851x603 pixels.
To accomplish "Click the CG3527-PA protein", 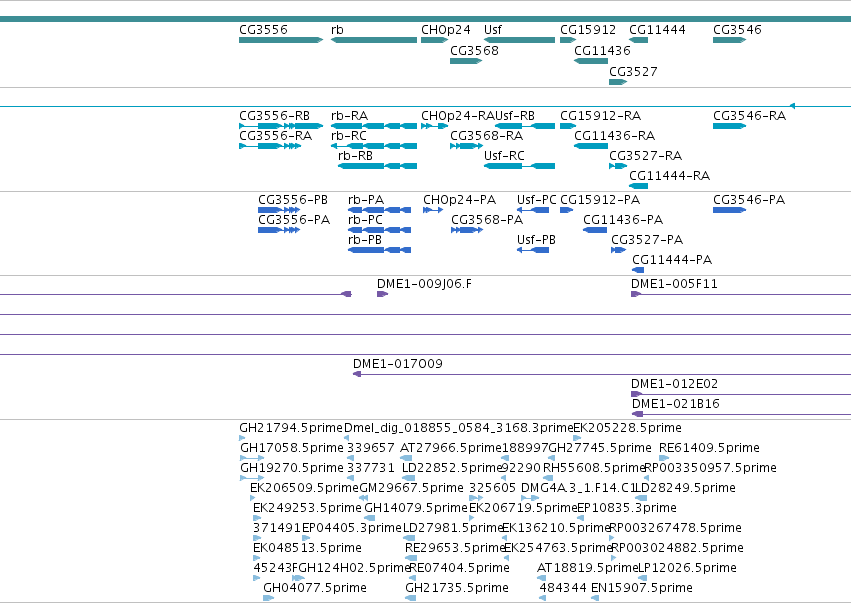I will [x=618, y=250].
